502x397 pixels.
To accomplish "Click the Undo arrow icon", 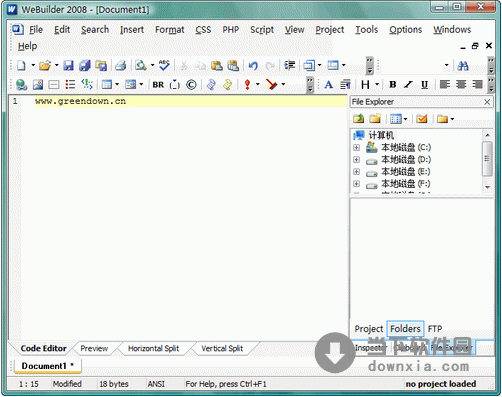I will point(253,65).
